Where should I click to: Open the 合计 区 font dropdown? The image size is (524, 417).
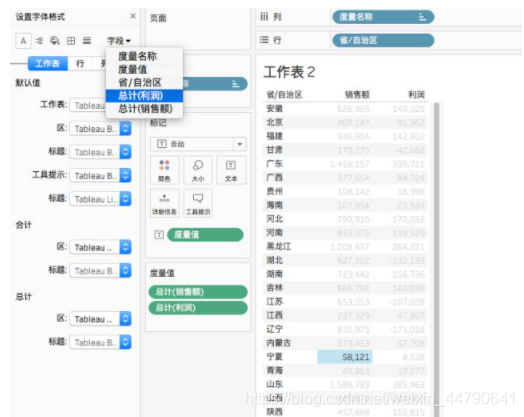[x=100, y=247]
